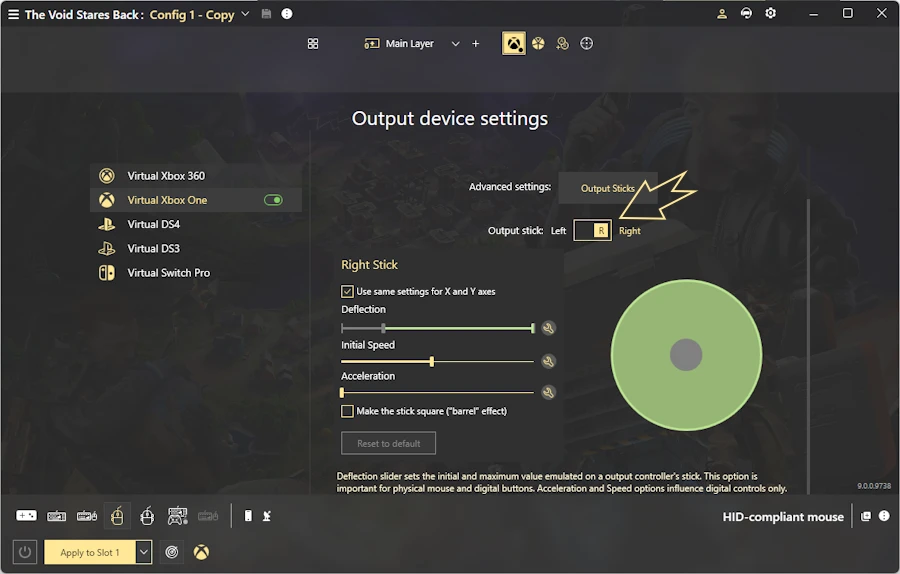The image size is (900, 574).
Task: Expand the Main Layer dropdown chevron
Action: 455,44
